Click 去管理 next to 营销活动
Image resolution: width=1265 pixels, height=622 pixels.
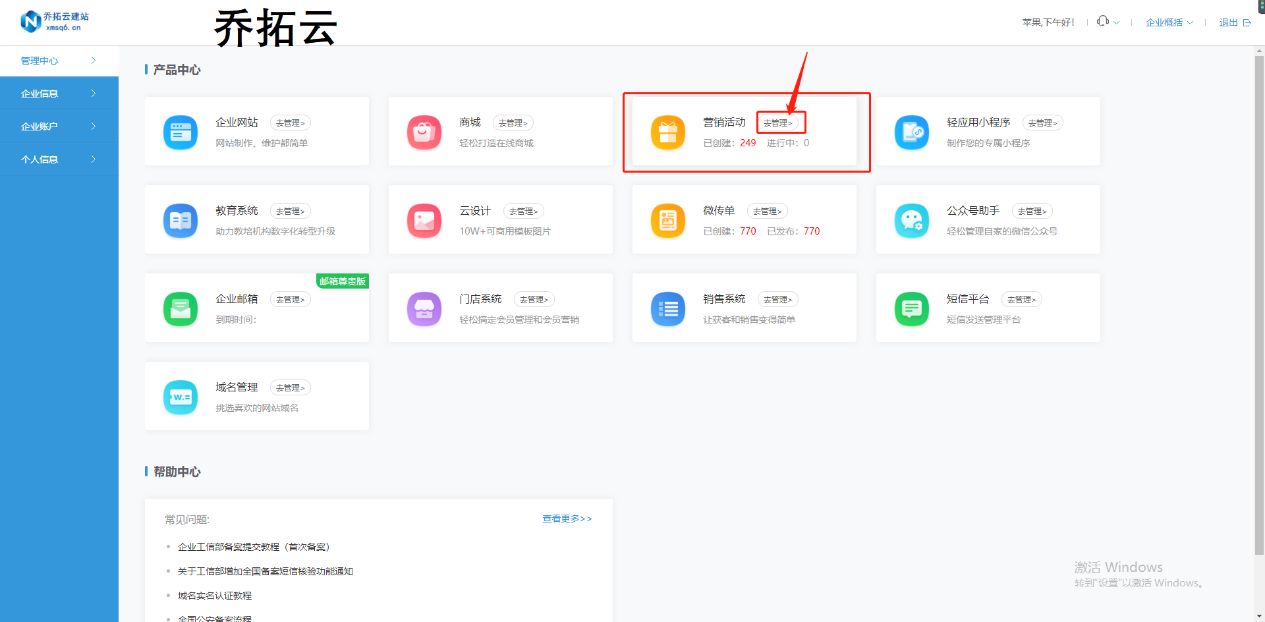click(x=780, y=123)
